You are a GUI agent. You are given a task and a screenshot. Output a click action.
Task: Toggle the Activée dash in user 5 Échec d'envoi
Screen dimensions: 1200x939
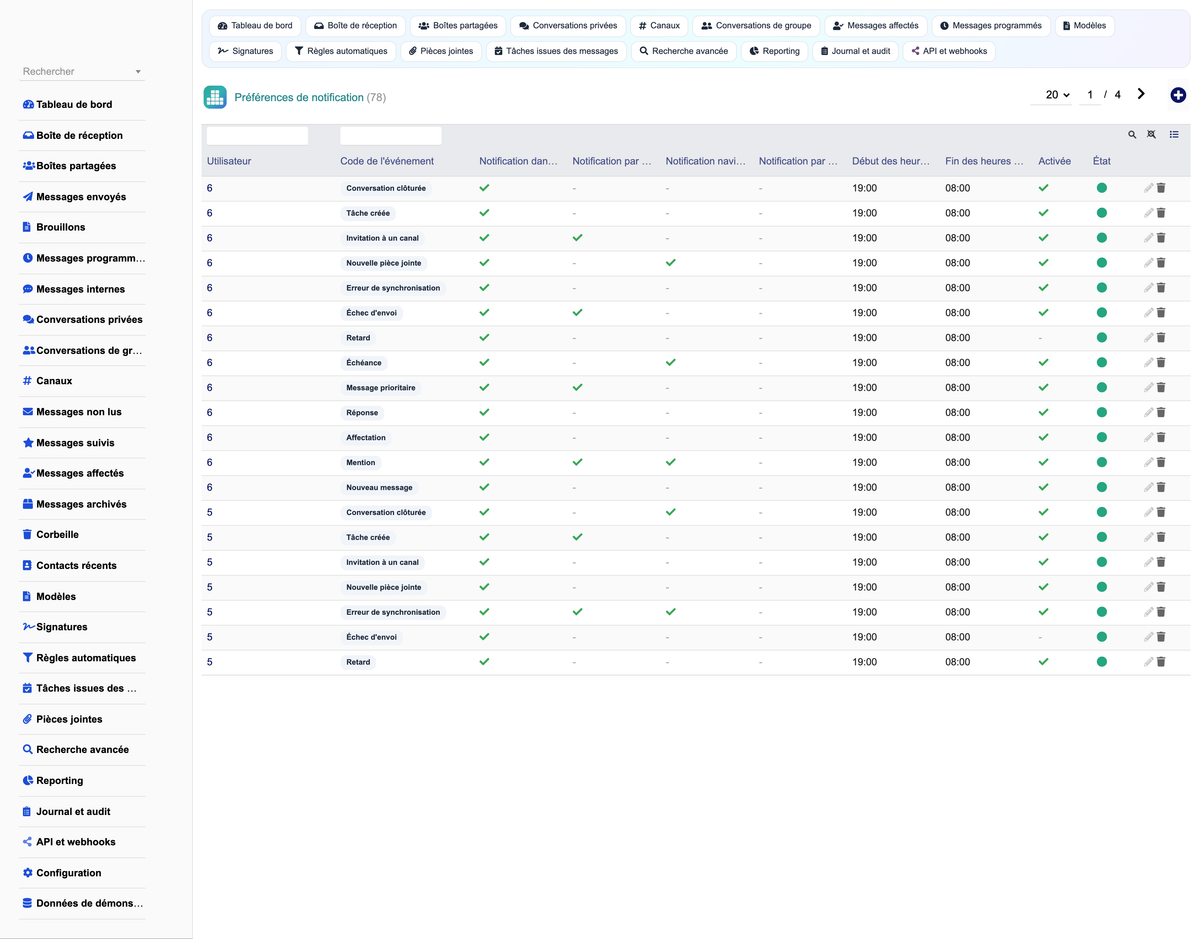(1041, 637)
